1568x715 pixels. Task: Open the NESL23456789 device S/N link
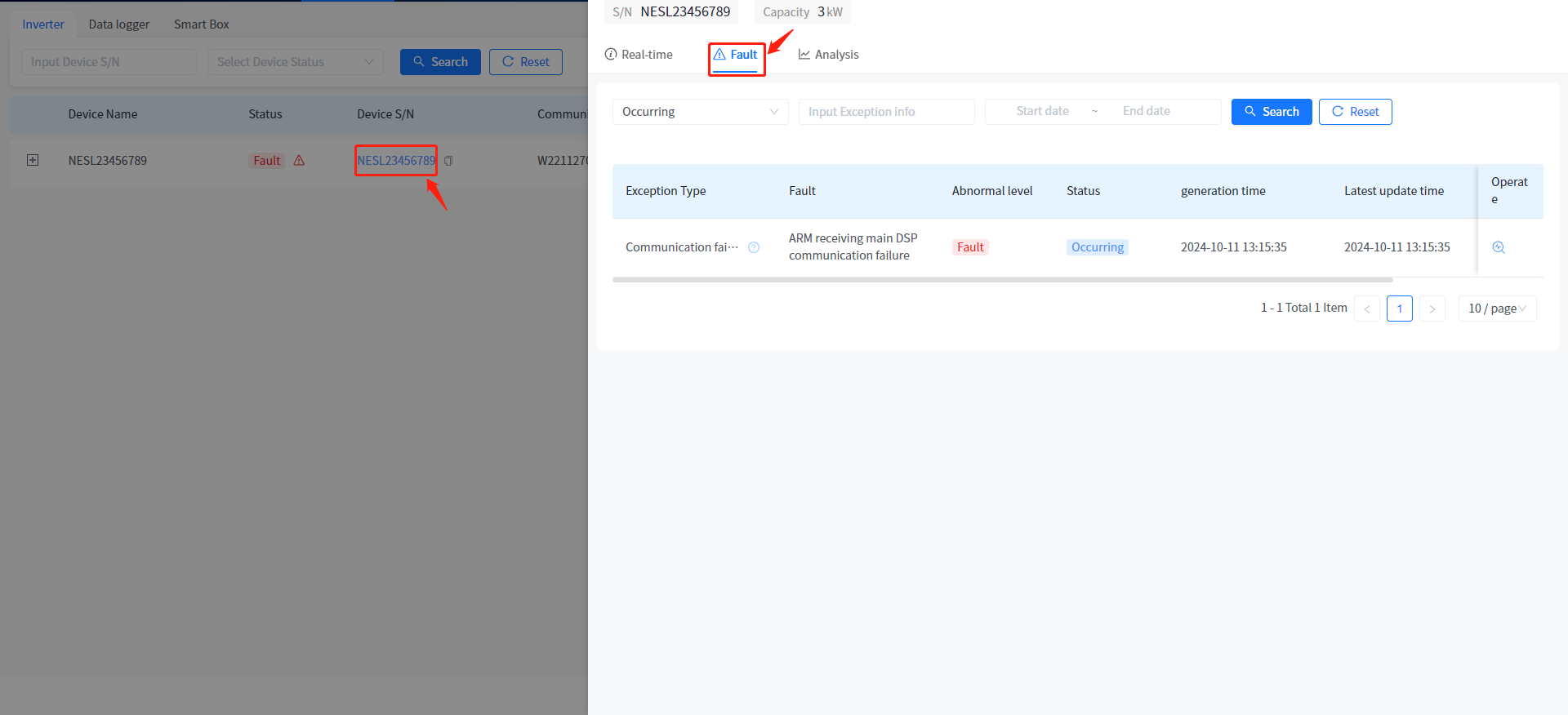coord(396,161)
